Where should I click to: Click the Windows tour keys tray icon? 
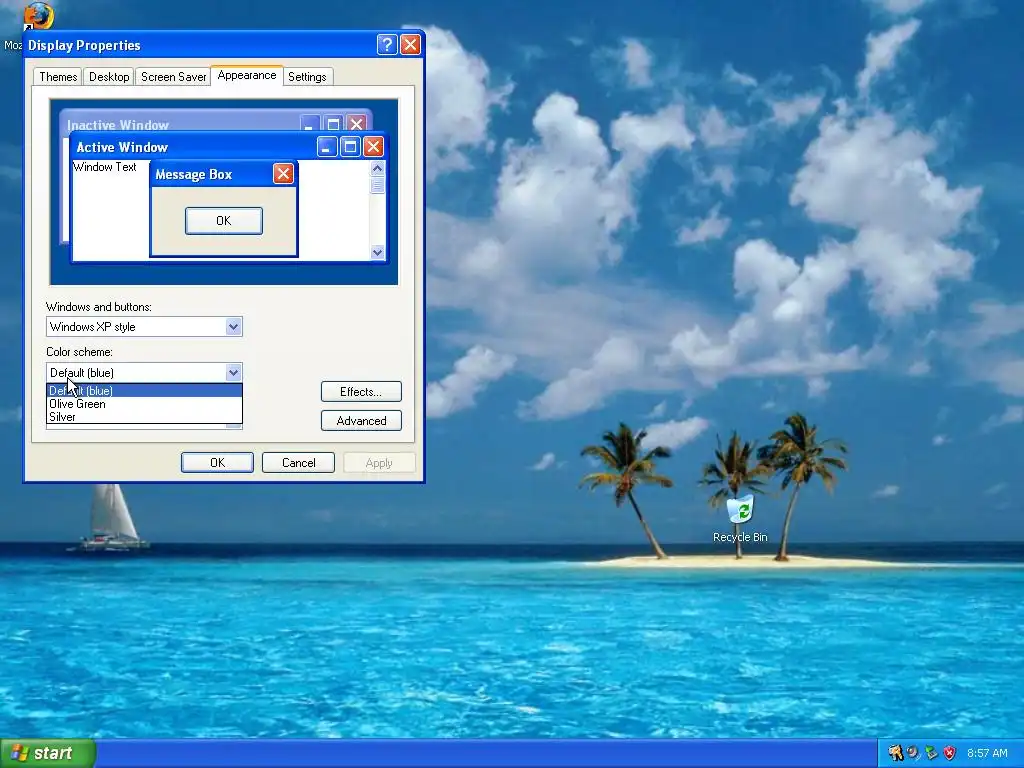(x=895, y=753)
